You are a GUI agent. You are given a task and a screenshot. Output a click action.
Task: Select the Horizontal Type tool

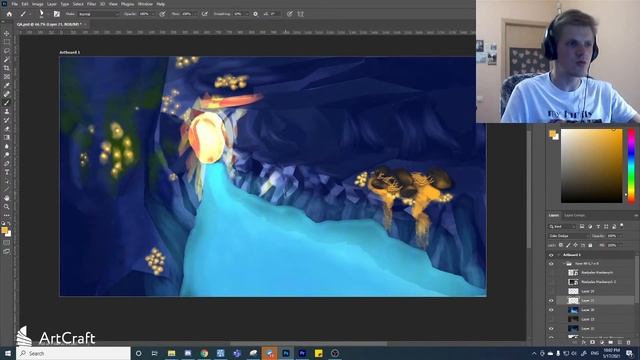click(x=7, y=172)
